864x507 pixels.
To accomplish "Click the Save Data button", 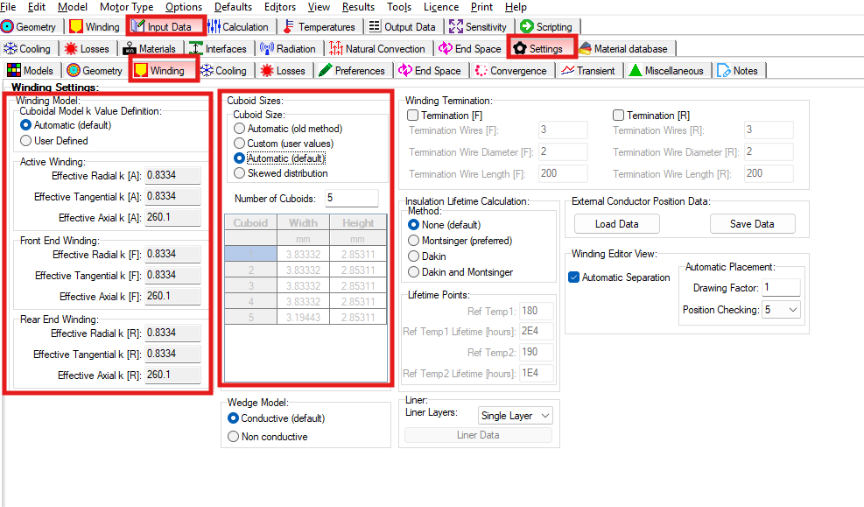I will pos(753,224).
